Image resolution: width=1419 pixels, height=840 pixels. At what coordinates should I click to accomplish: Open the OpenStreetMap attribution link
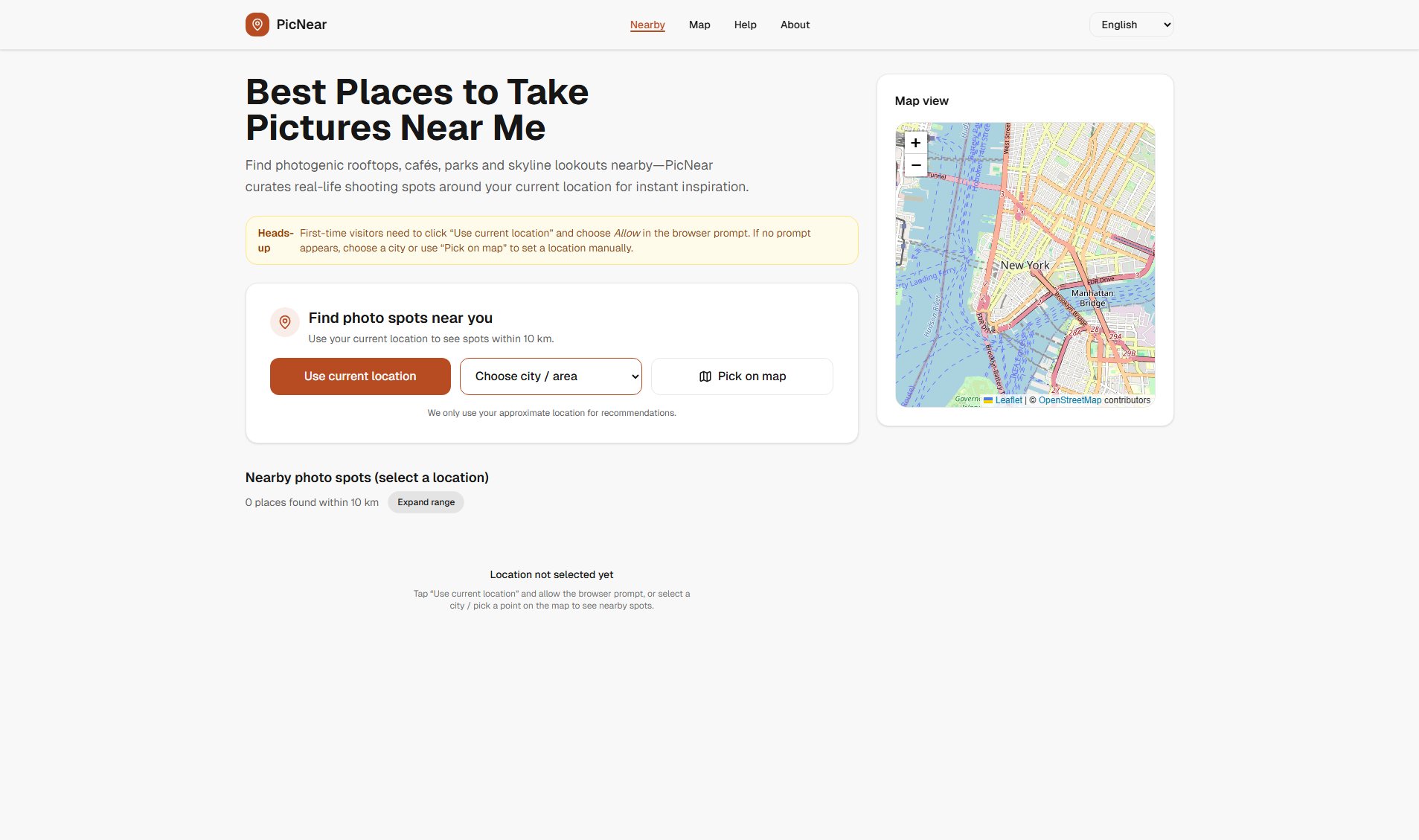click(x=1069, y=400)
